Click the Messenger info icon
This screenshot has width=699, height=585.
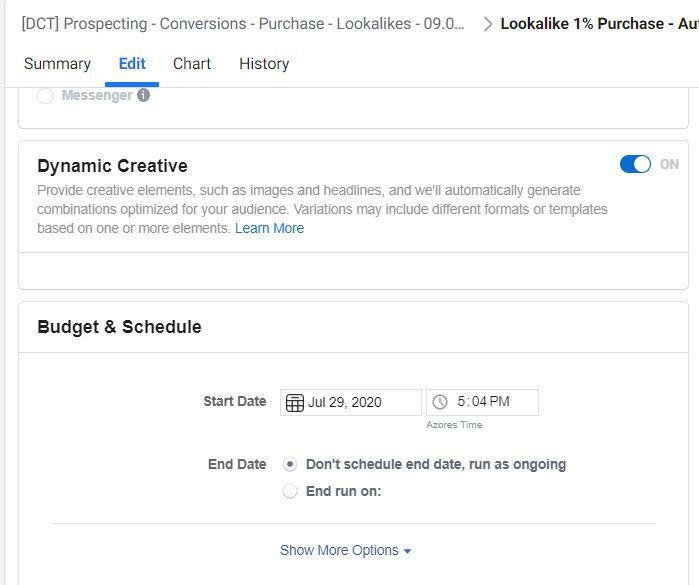click(144, 96)
